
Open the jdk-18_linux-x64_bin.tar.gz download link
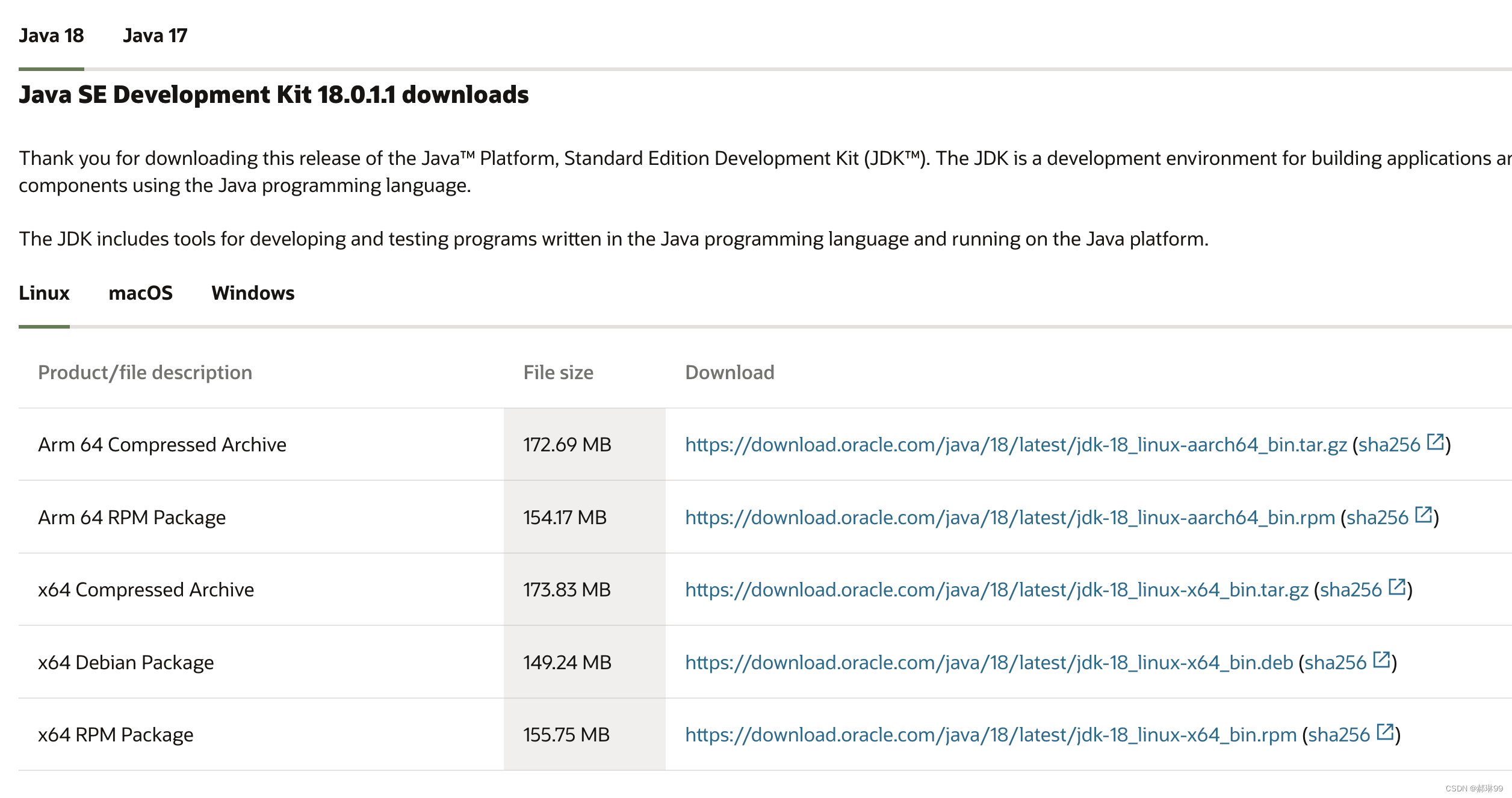996,590
